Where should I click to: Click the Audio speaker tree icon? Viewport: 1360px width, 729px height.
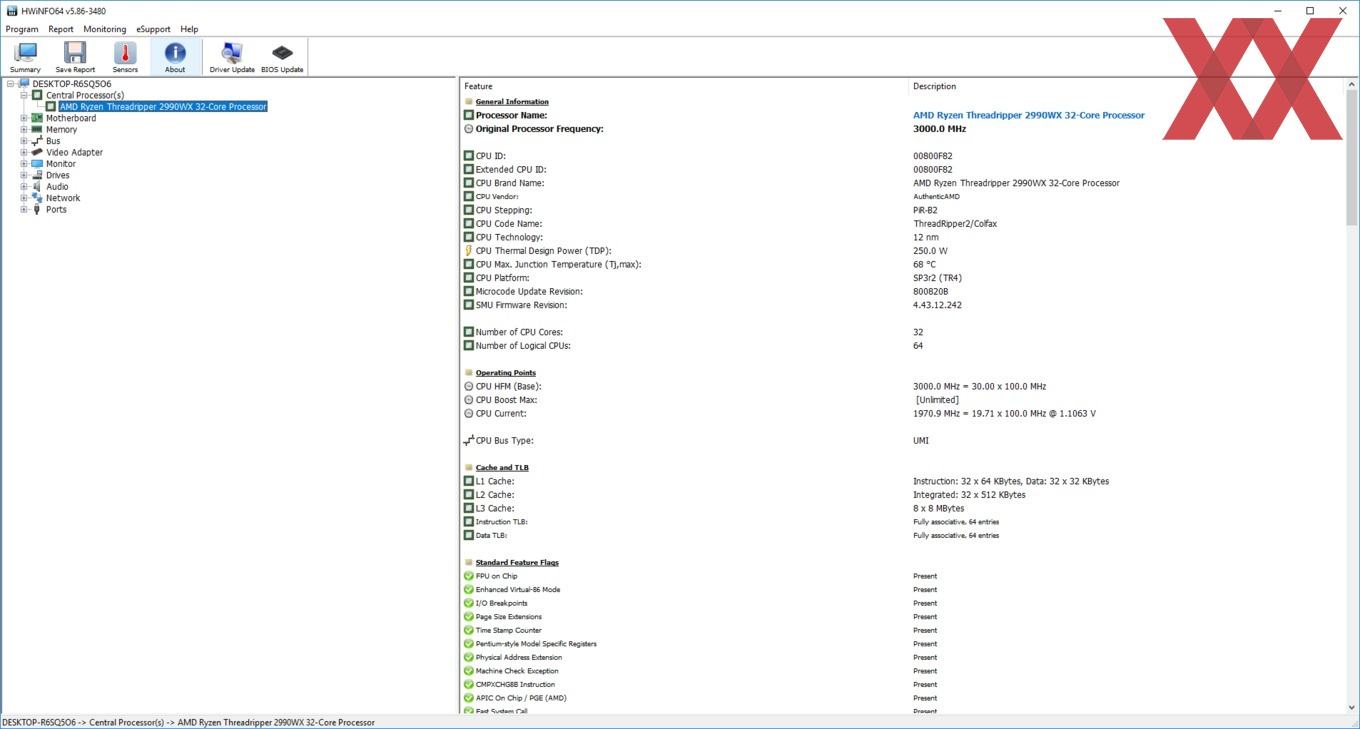pos(37,186)
